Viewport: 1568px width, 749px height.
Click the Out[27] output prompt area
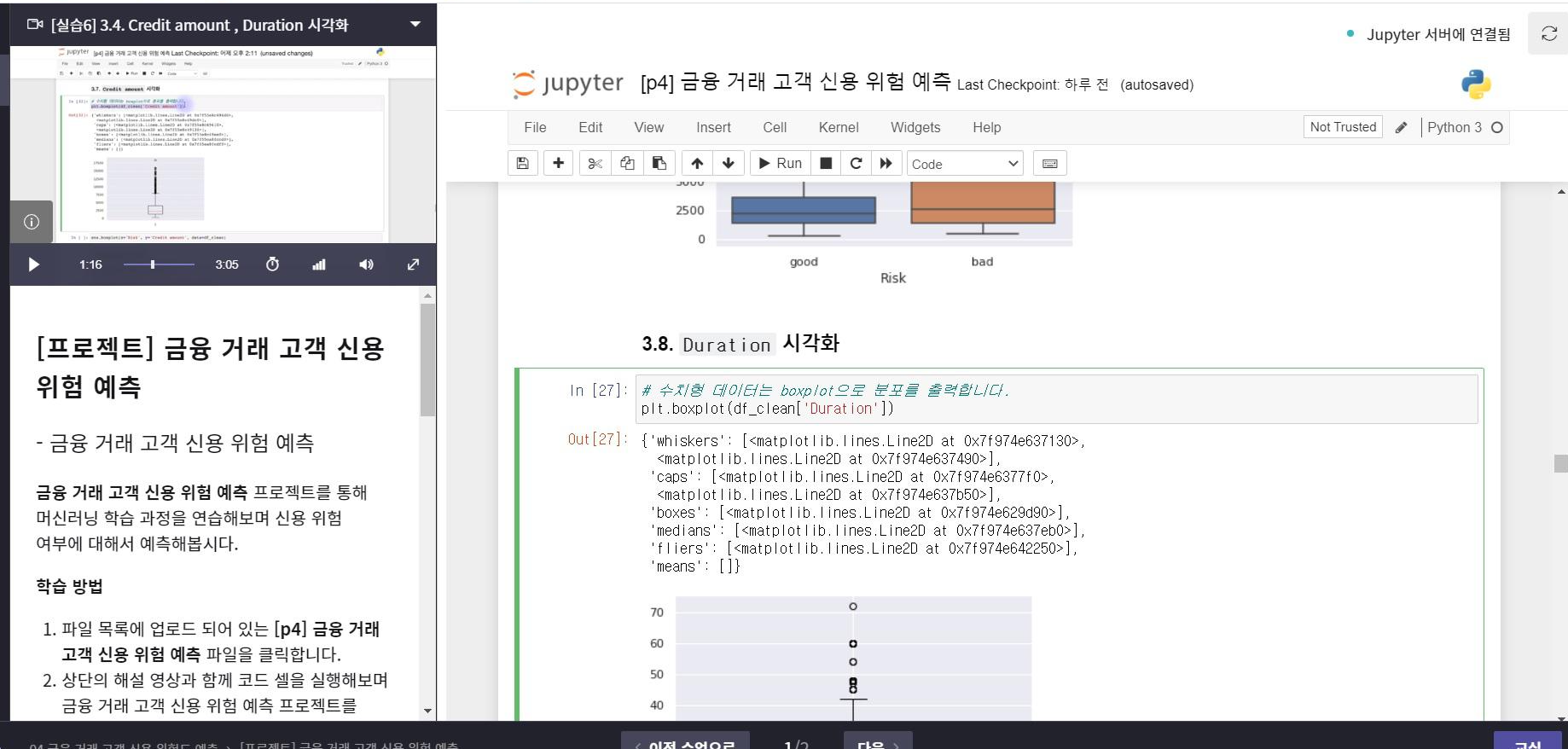597,438
